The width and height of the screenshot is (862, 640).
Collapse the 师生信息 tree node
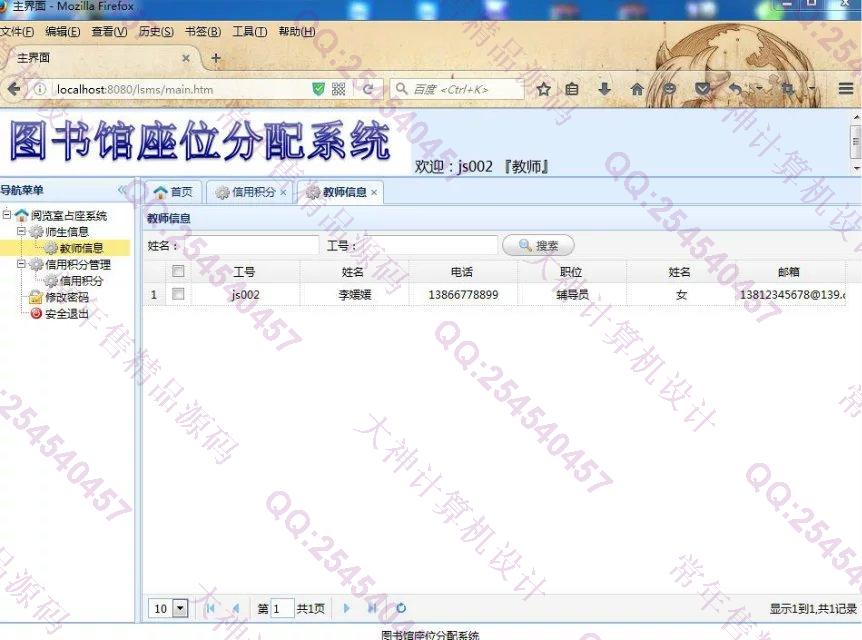[21, 231]
